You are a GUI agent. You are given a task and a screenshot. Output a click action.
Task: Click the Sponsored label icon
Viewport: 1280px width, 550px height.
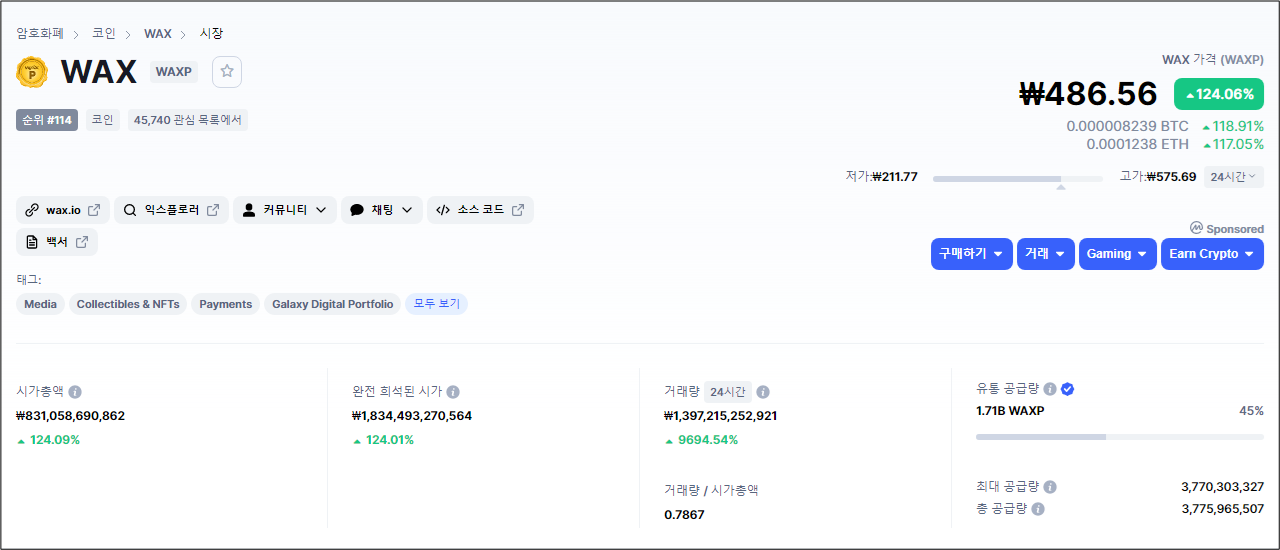[x=1196, y=228]
